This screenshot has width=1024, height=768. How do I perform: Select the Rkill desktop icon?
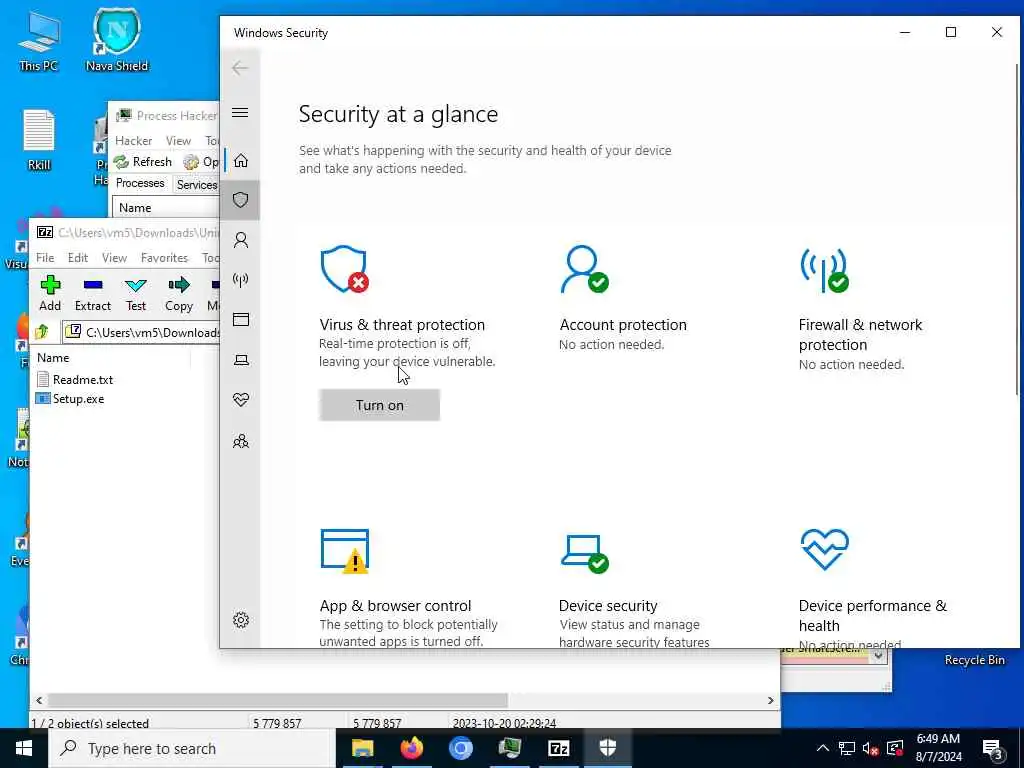pos(39,140)
